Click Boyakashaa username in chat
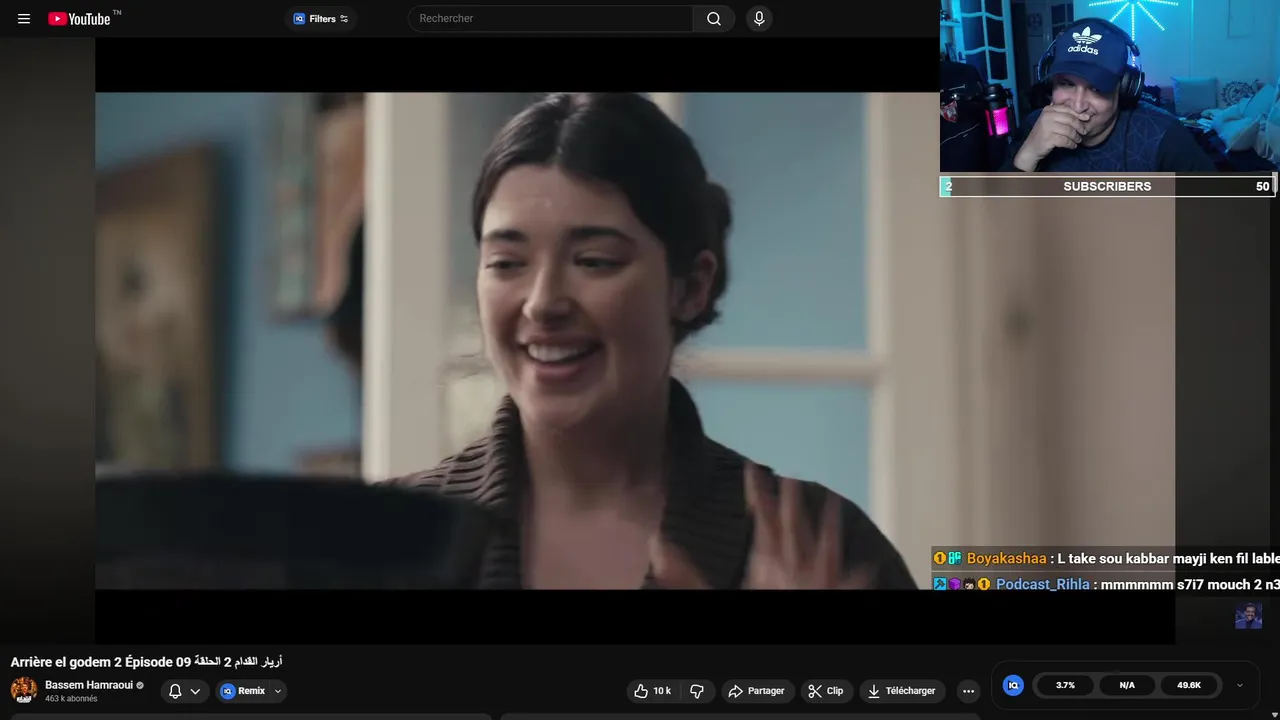 (1006, 558)
